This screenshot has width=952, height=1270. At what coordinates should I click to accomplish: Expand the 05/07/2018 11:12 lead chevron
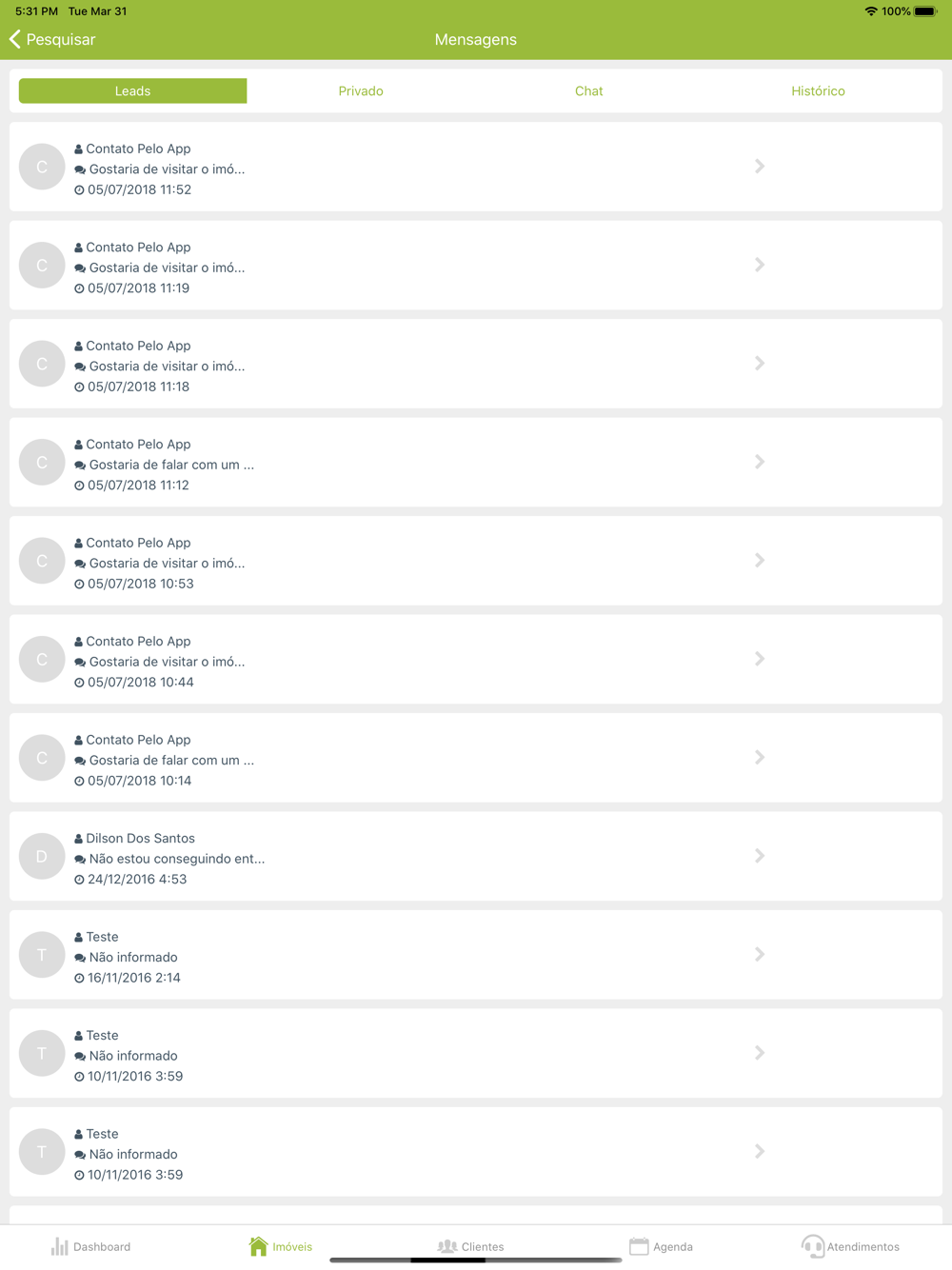760,462
